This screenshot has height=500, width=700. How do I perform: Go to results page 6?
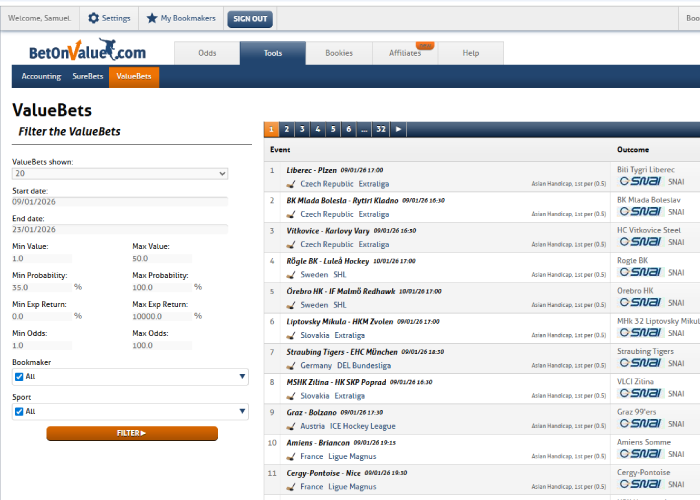tap(349, 129)
